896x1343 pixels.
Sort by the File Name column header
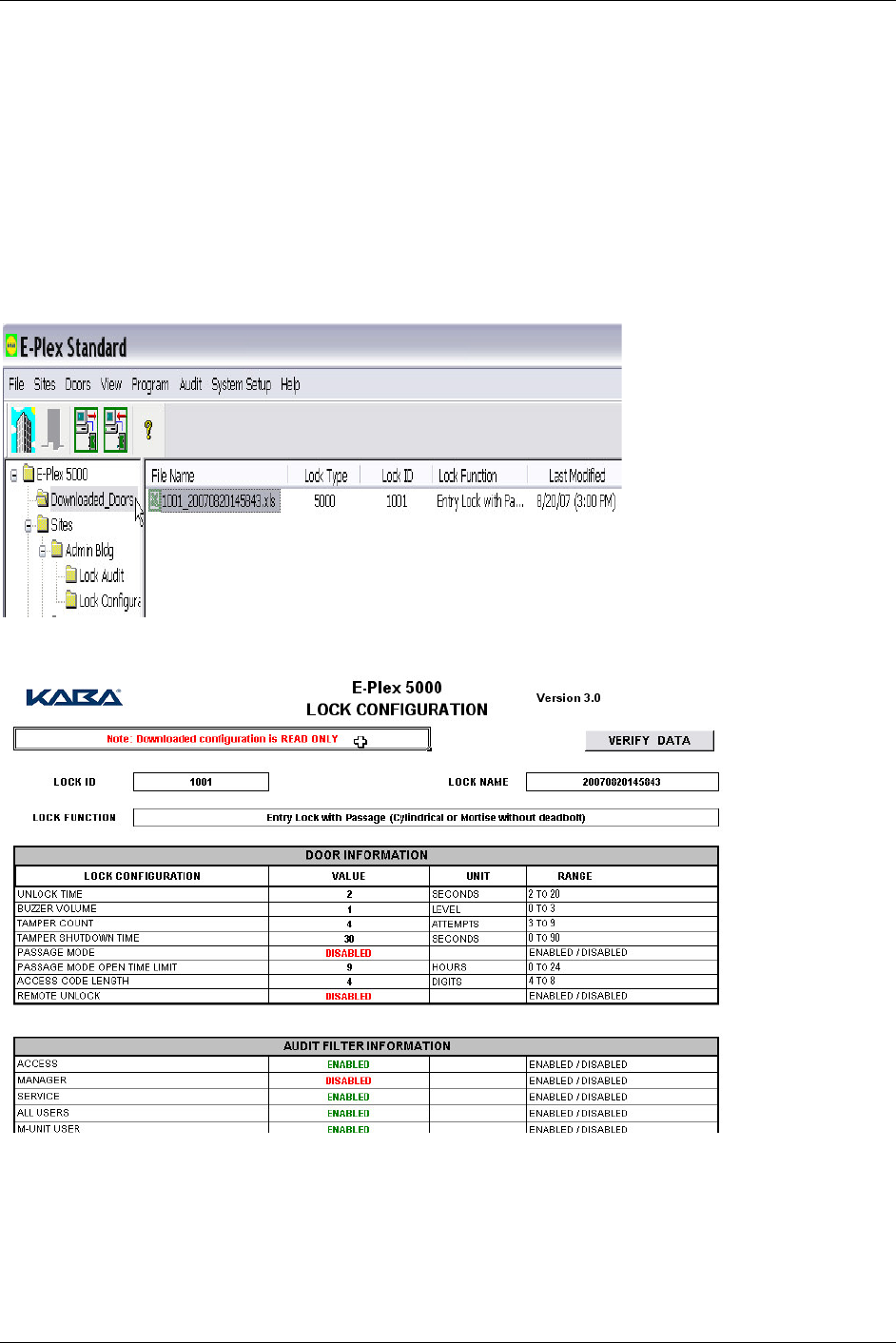click(217, 476)
